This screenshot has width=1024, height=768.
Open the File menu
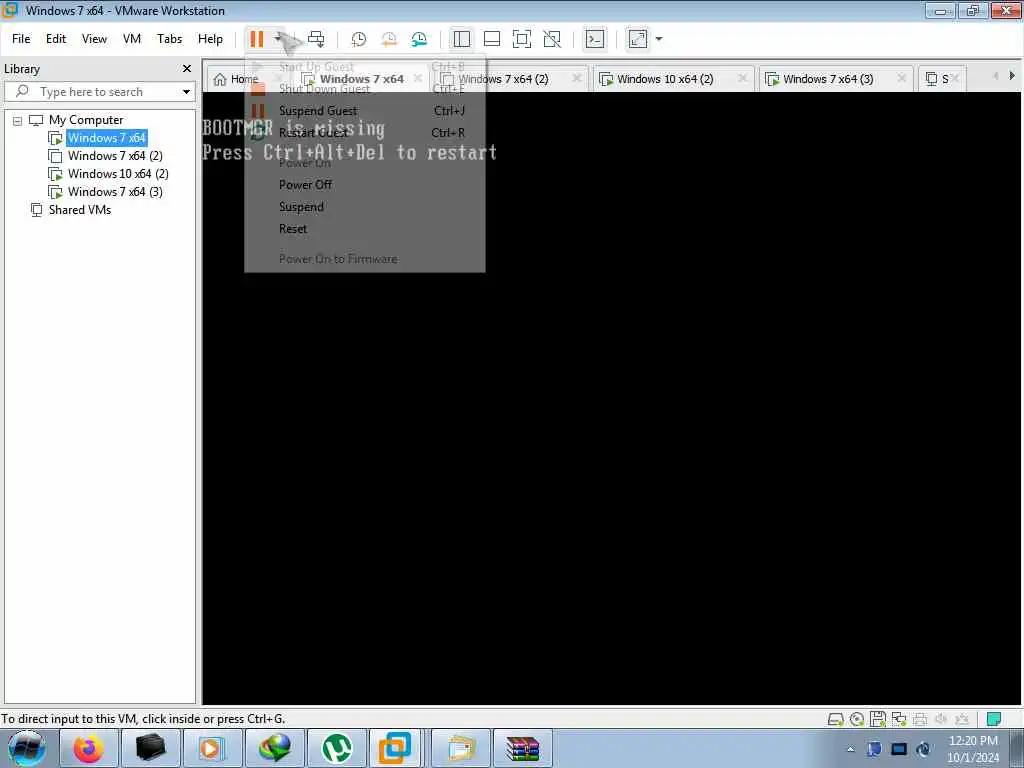pos(21,39)
